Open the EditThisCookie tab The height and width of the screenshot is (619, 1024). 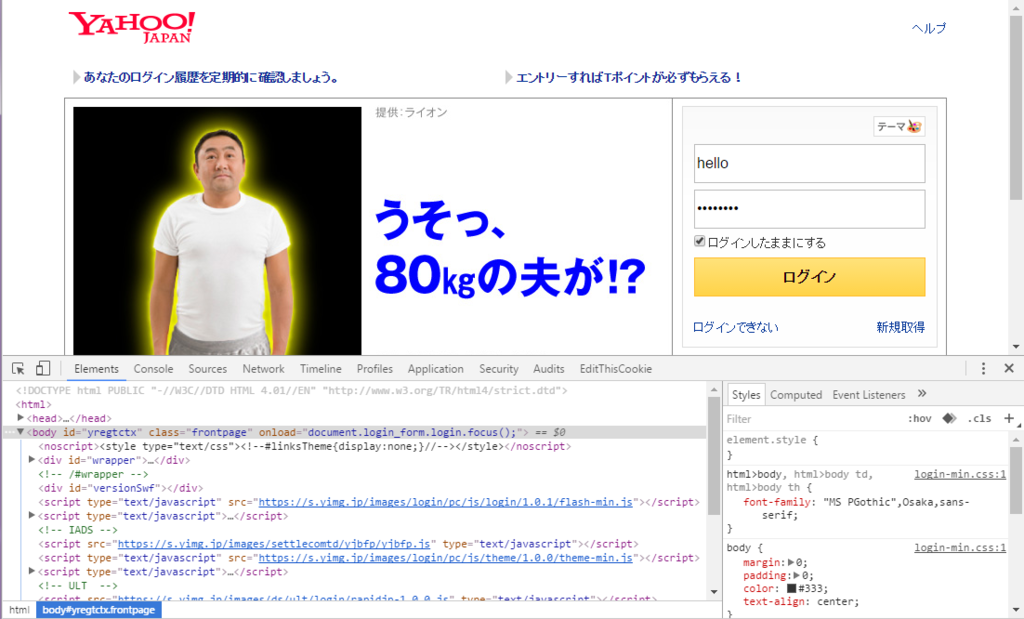616,368
